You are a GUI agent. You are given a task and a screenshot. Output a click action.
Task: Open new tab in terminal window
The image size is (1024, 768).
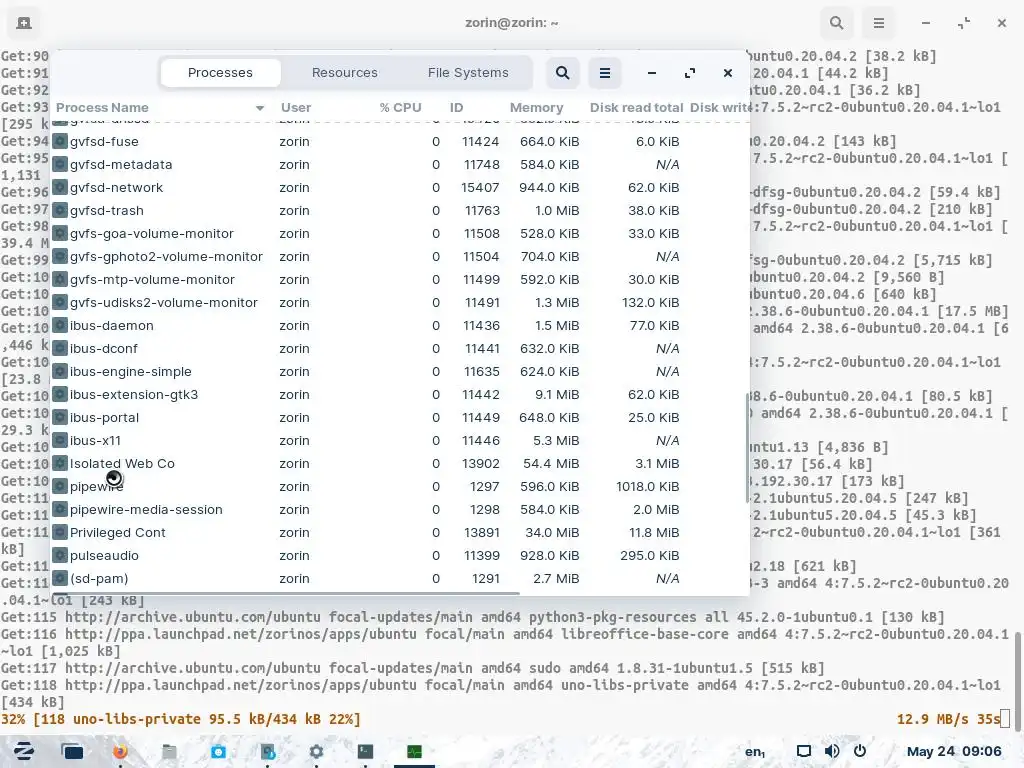click(x=24, y=23)
